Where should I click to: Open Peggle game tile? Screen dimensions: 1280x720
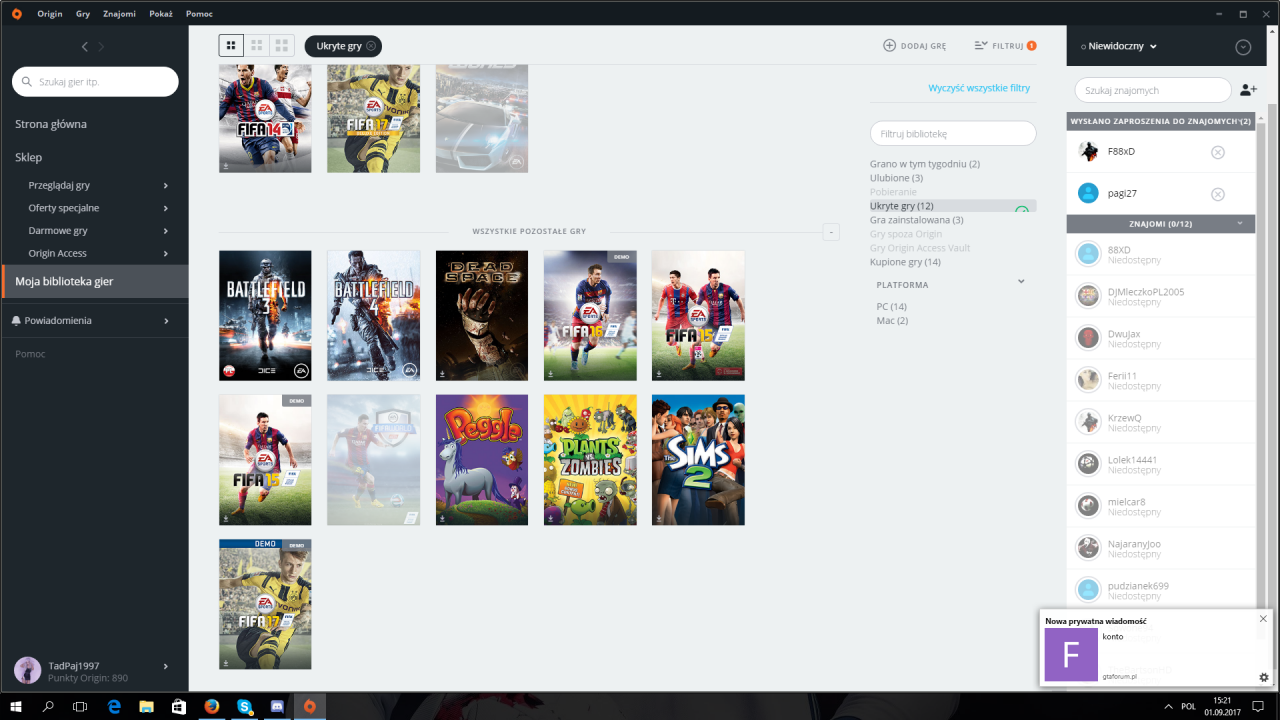click(x=482, y=459)
